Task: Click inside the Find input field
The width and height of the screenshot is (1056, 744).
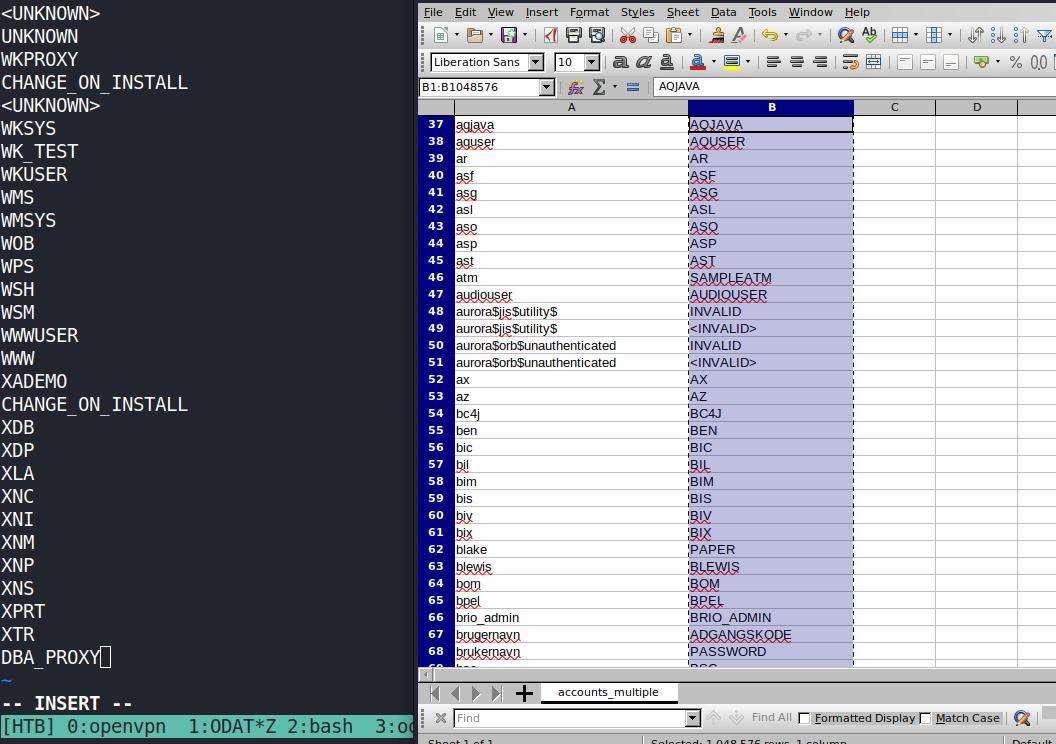Action: [x=570, y=718]
